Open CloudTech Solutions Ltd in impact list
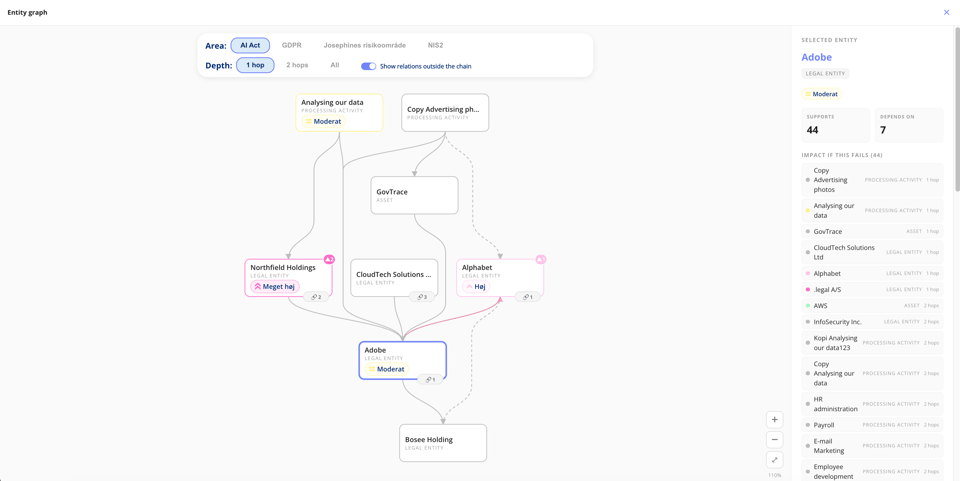This screenshot has width=960, height=481. 872,252
